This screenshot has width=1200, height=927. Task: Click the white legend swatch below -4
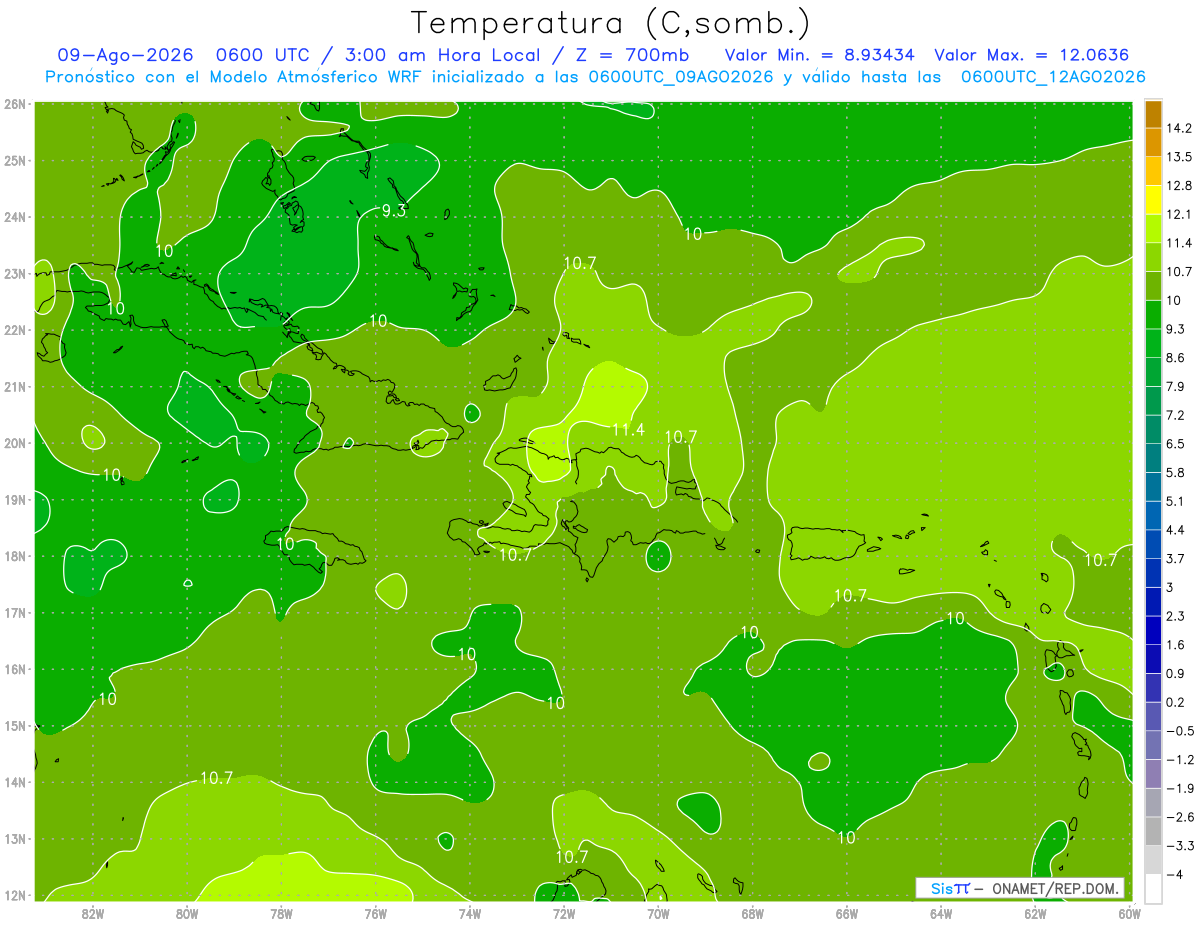[1153, 888]
